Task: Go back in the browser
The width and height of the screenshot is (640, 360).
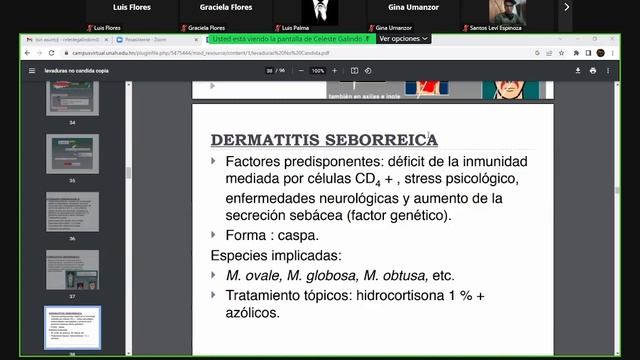Action: (27, 53)
